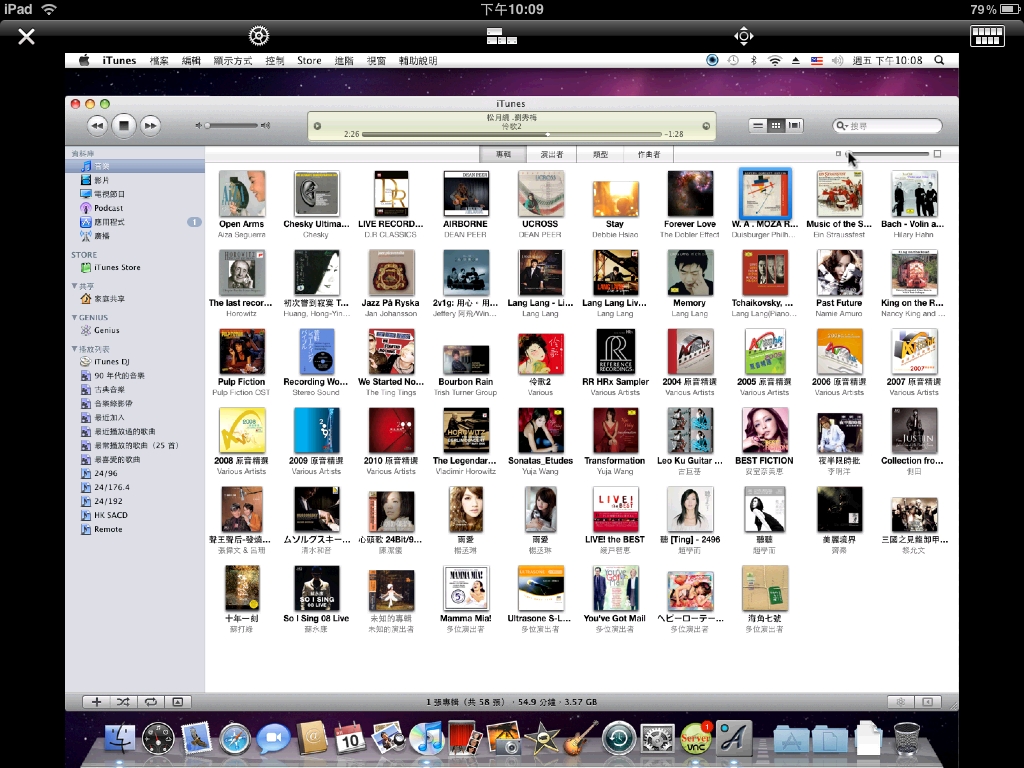This screenshot has width=1024, height=768.
Task: Toggle repeat button
Action: (x=150, y=702)
